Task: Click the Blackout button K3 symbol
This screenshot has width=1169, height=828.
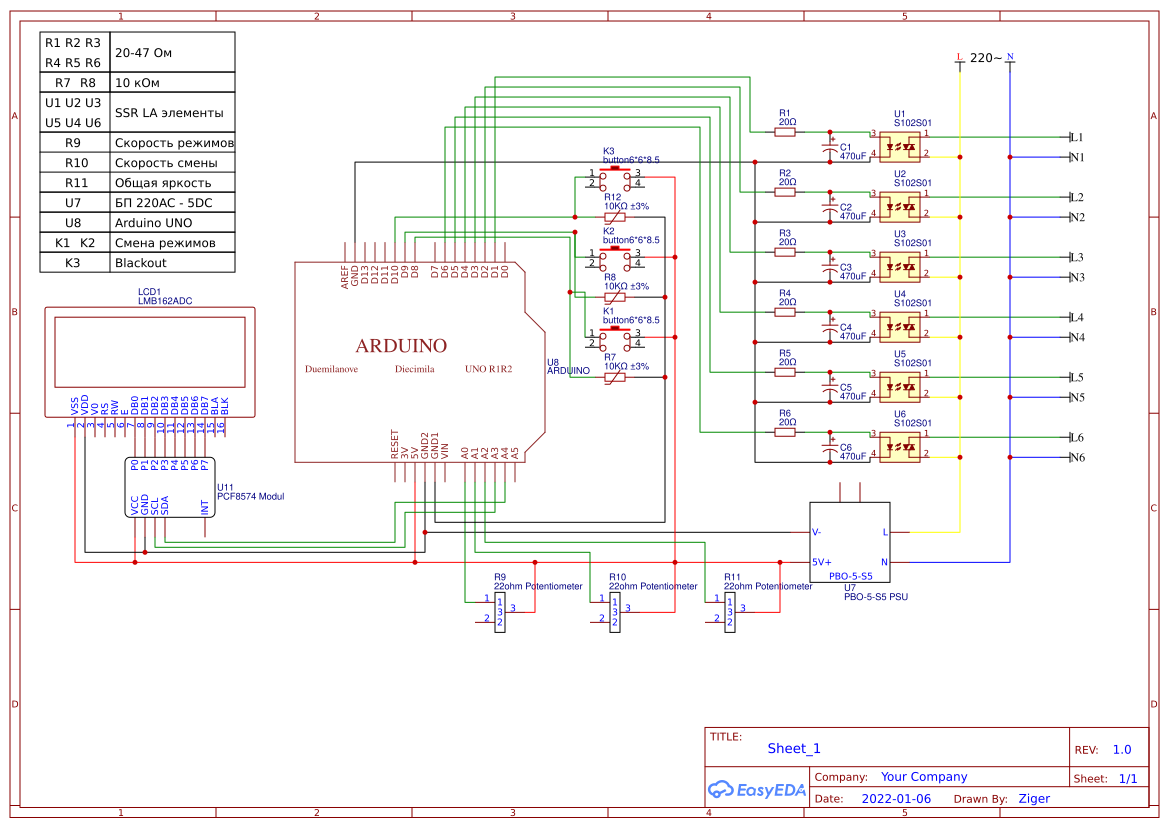Action: click(x=617, y=178)
